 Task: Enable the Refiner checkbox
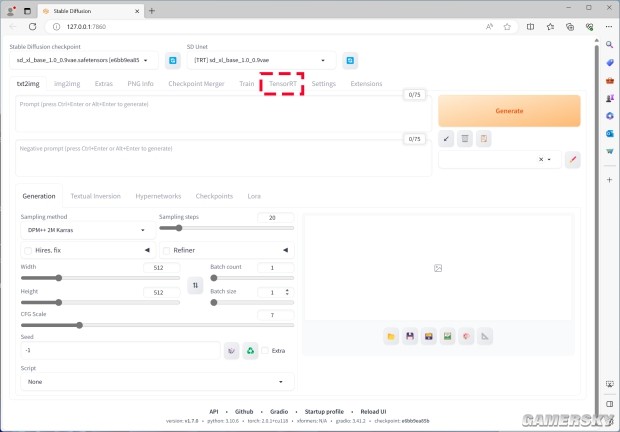[166, 251]
